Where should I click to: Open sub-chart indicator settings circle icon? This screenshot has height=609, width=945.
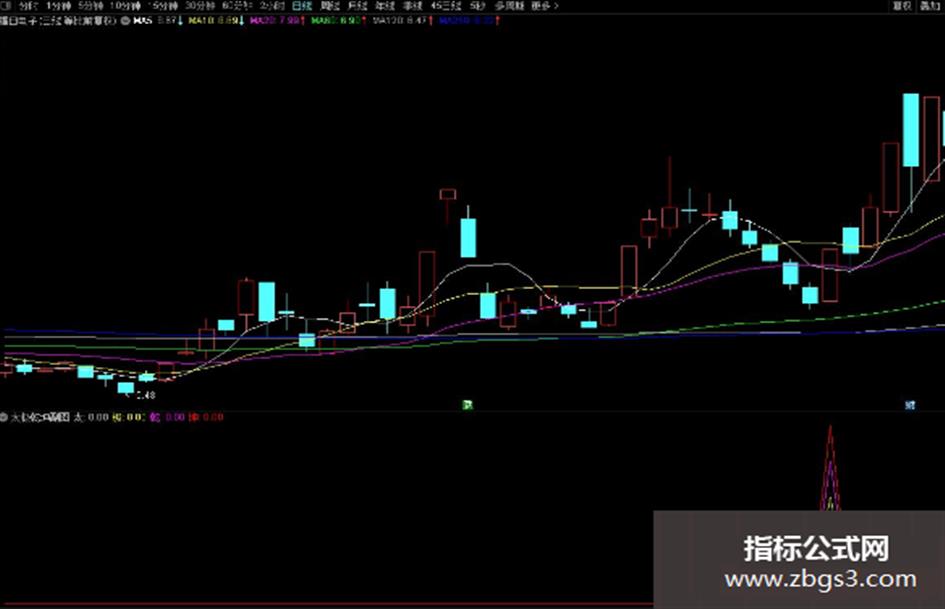click(4, 417)
